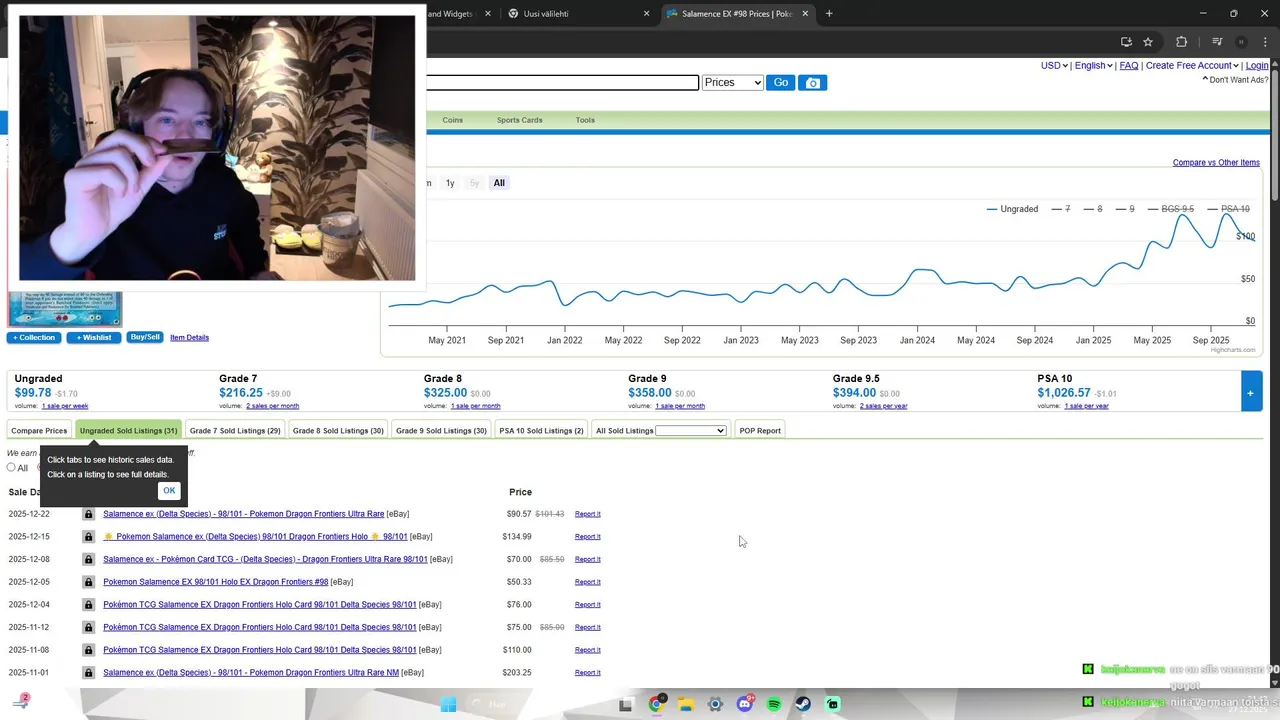1280x720 pixels.
Task: Open Grade 7 Sold Listings (29) tab
Action: (235, 431)
